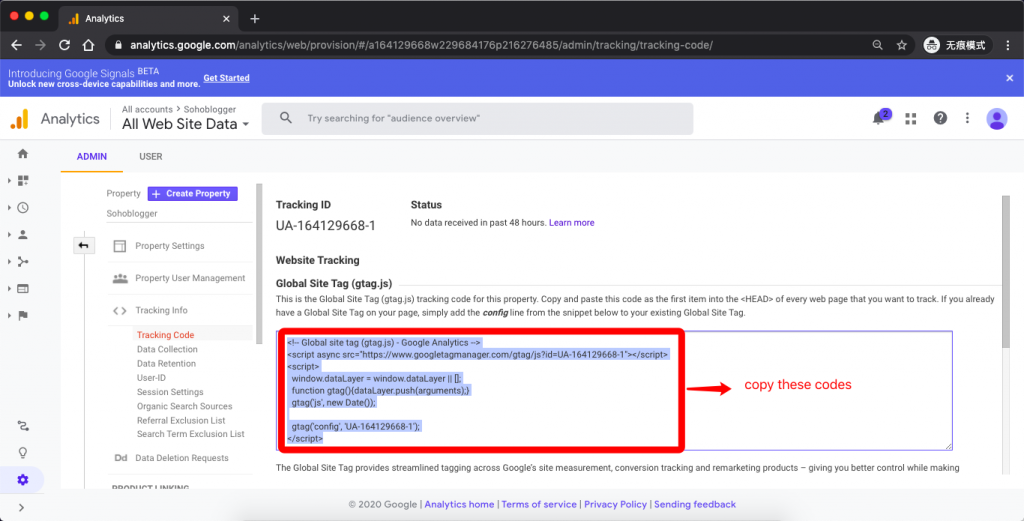Open the Admin gear icon
This screenshot has height=521, width=1024.
(x=23, y=480)
